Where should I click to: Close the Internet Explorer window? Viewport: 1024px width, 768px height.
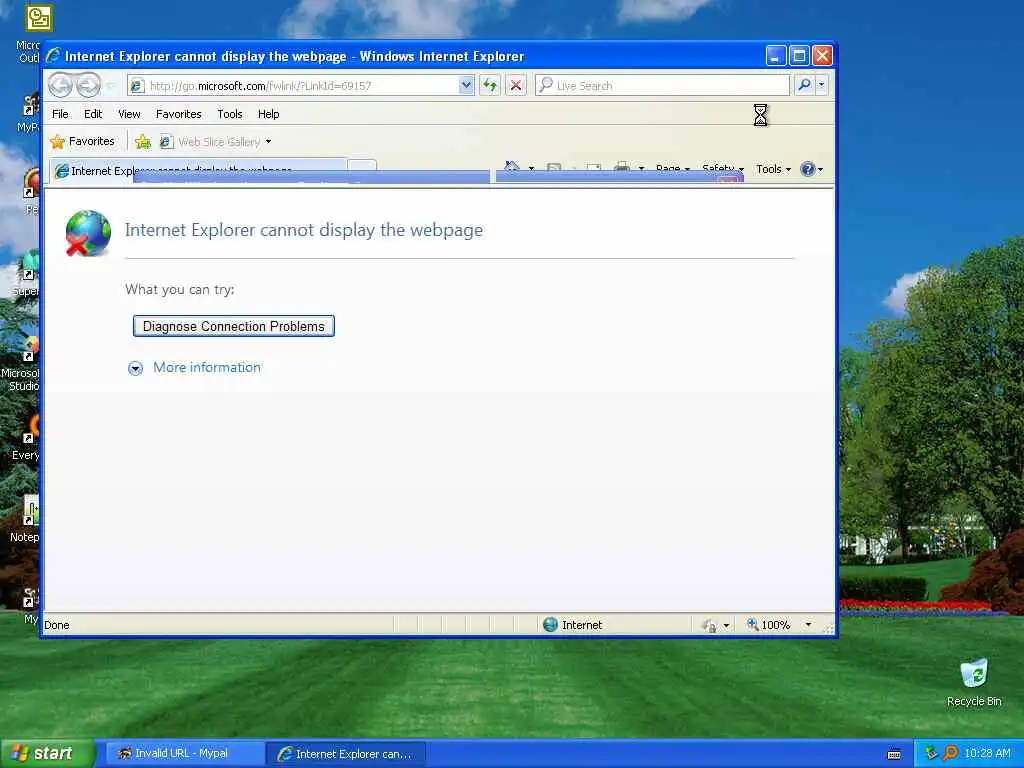pos(822,56)
